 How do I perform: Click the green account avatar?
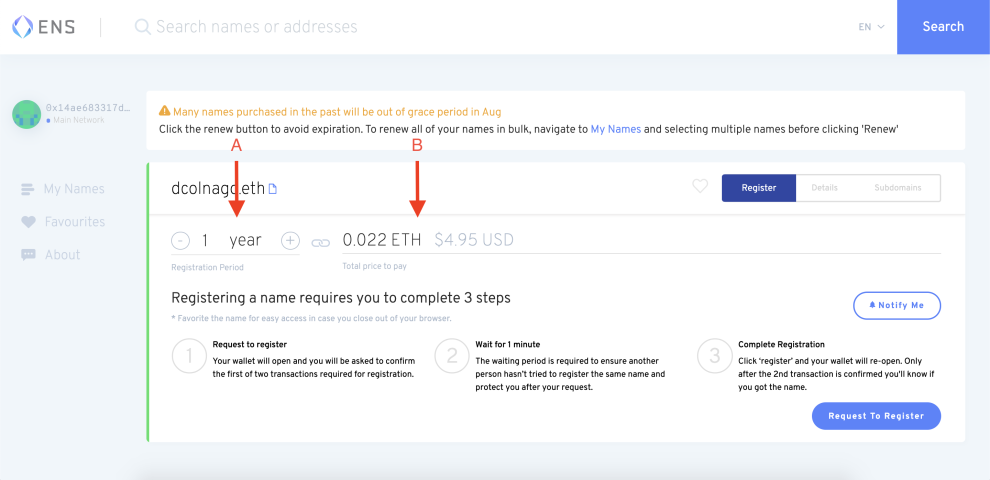[x=27, y=114]
